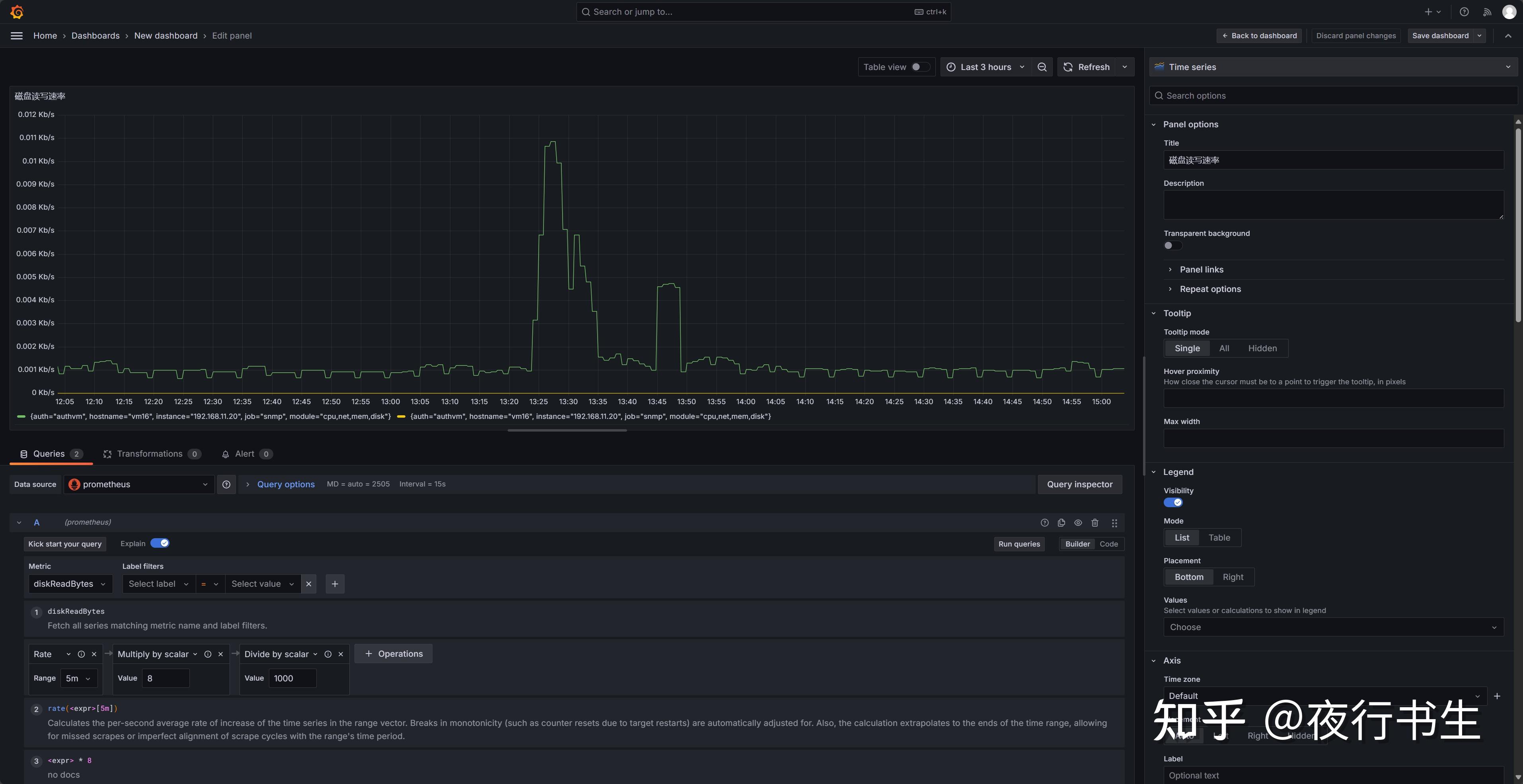Screen dimensions: 1523x784
Task: Click the zoom out time range icon
Action: tap(1042, 67)
